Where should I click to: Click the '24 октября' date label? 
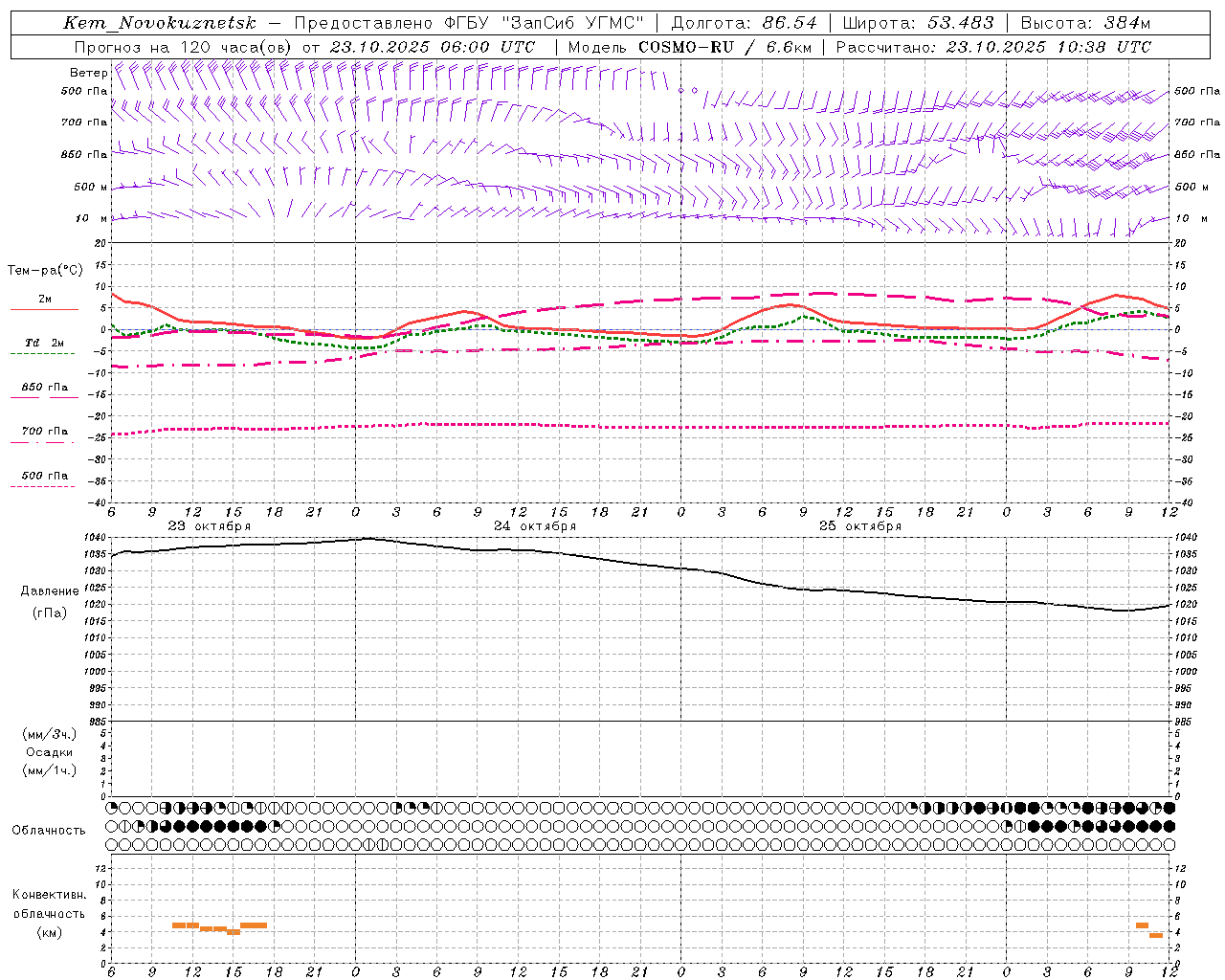point(535,526)
